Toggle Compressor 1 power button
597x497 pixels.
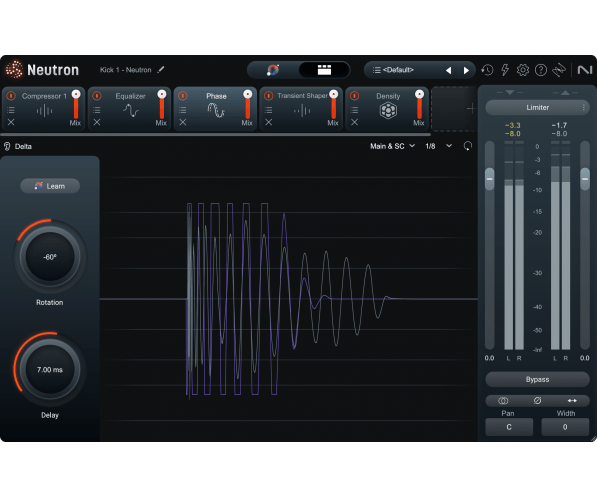[x=11, y=96]
